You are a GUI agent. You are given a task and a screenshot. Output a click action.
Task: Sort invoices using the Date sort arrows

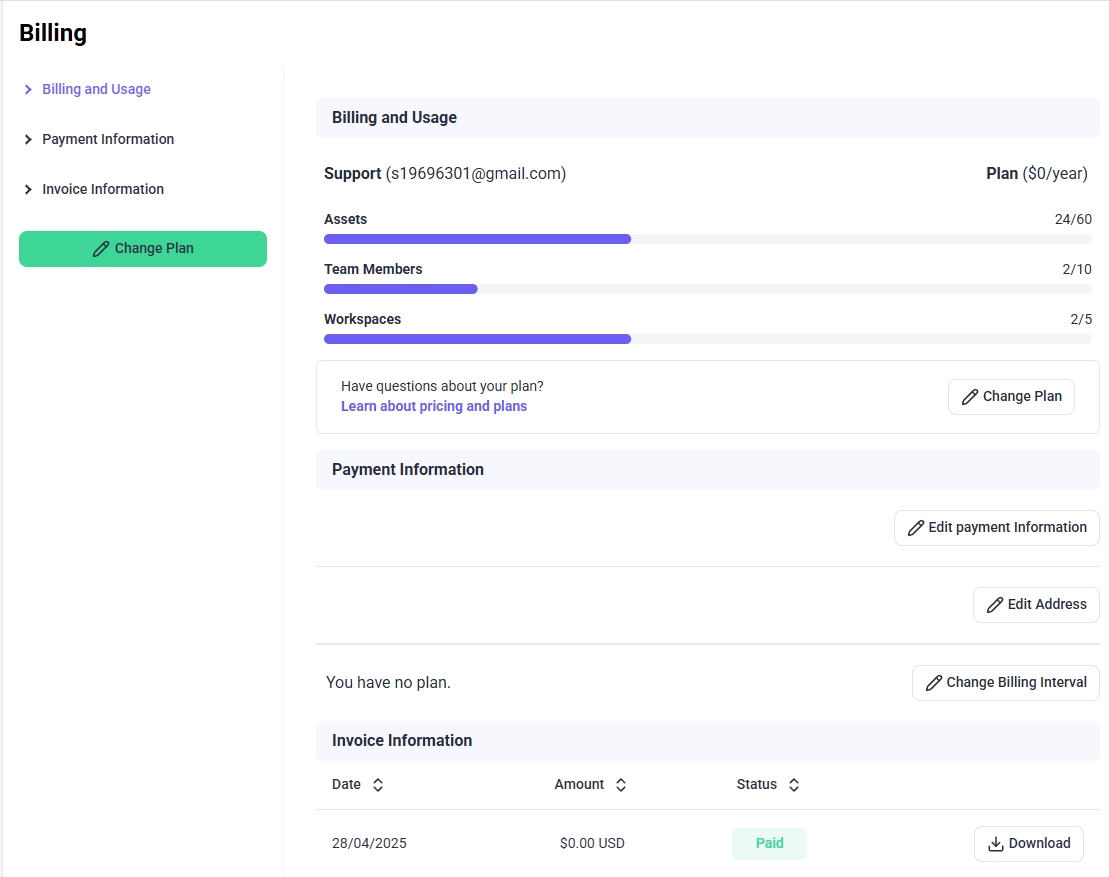378,785
